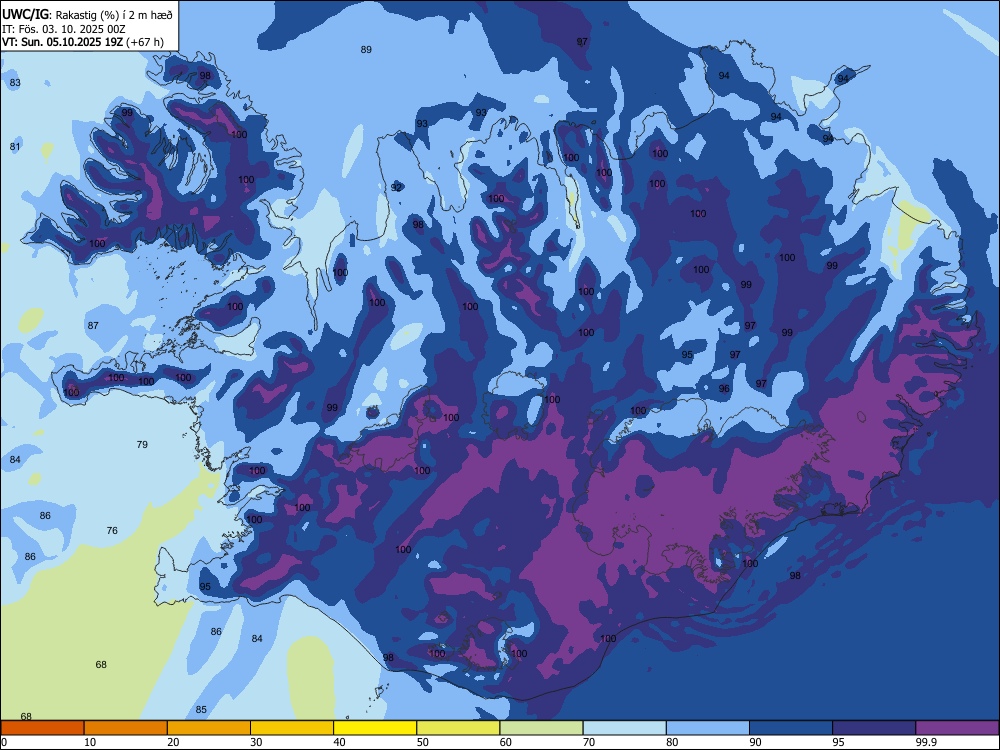1000x750 pixels.
Task: Select the 95–99.9 indigo legend swatch
Action: pos(874,728)
